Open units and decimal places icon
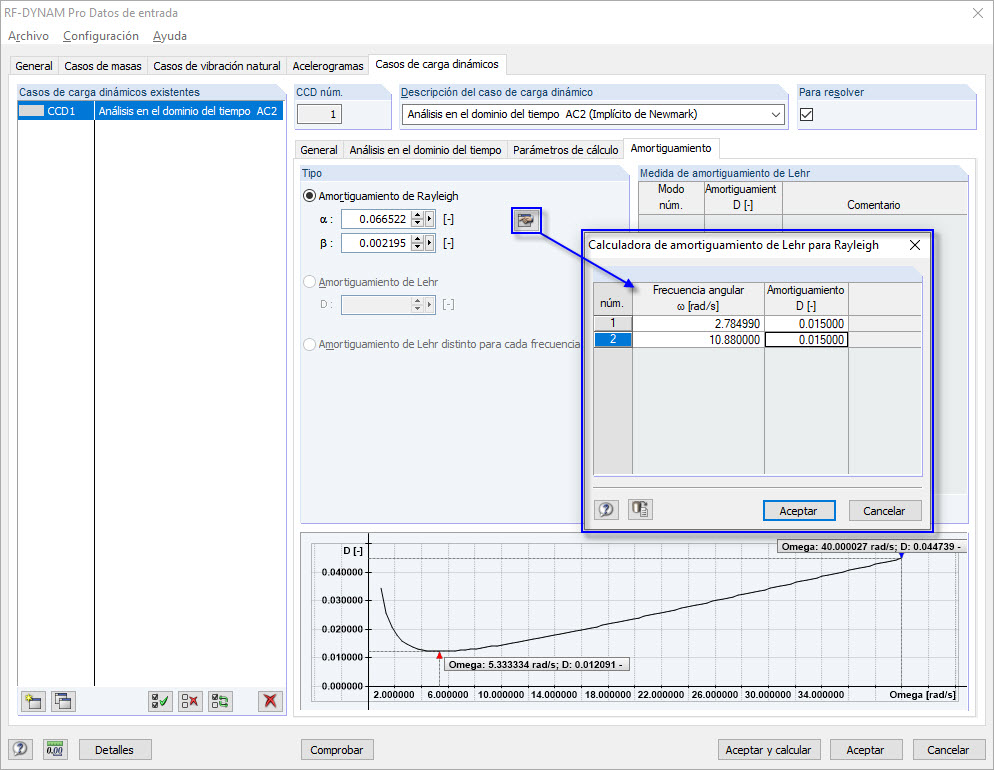 pyautogui.click(x=55, y=750)
